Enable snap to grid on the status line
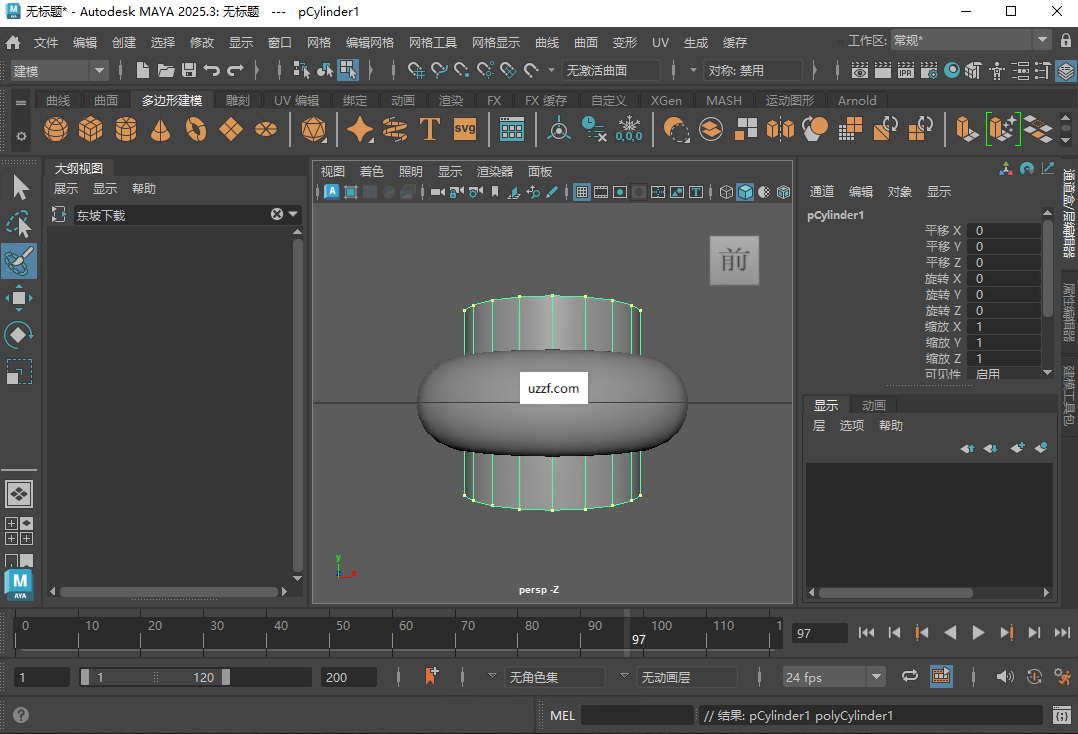 pos(416,71)
